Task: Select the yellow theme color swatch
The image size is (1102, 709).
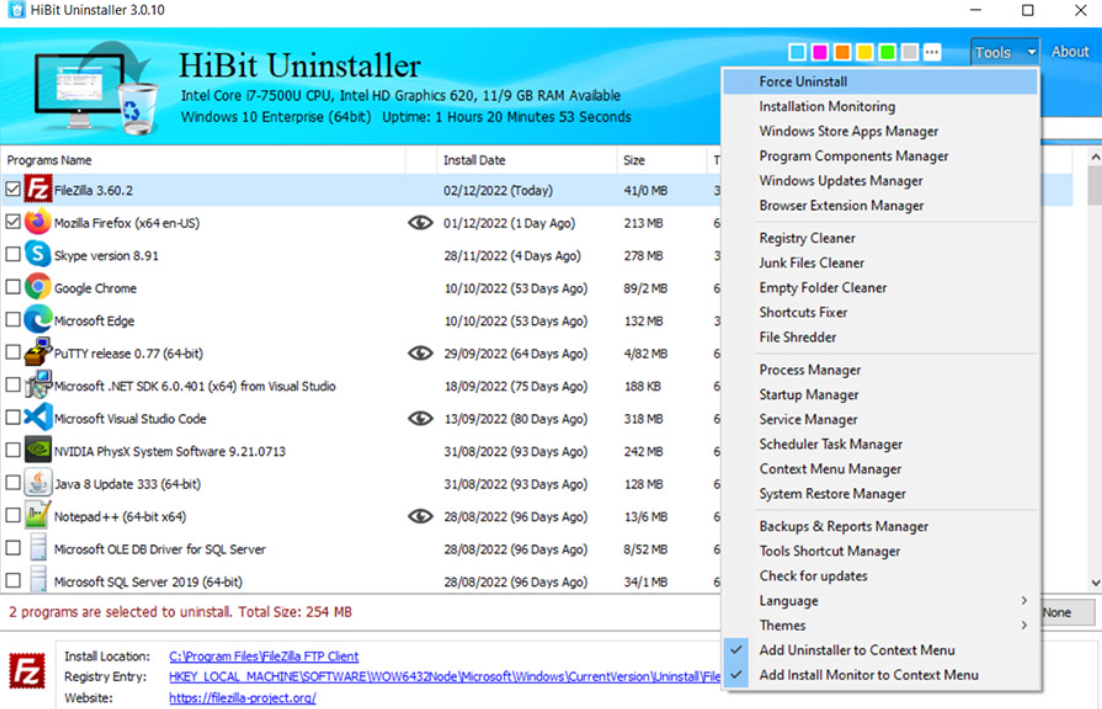Action: click(x=864, y=52)
